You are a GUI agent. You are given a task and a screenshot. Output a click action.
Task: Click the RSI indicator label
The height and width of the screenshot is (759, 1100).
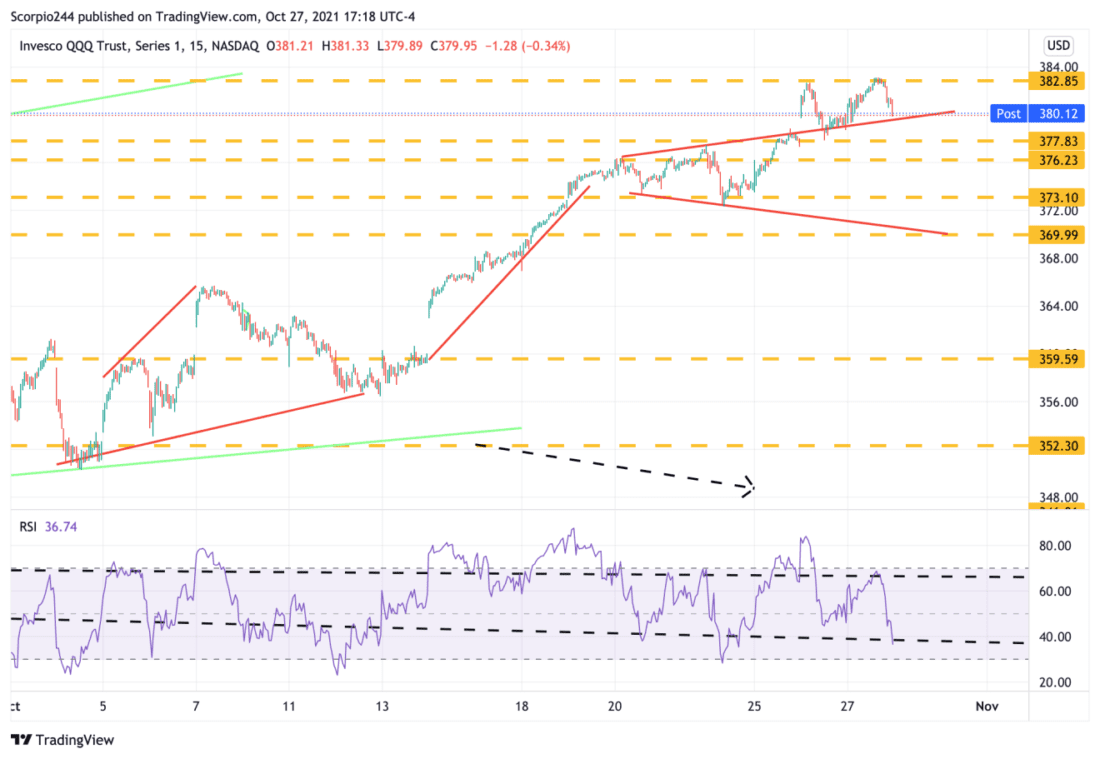28,527
